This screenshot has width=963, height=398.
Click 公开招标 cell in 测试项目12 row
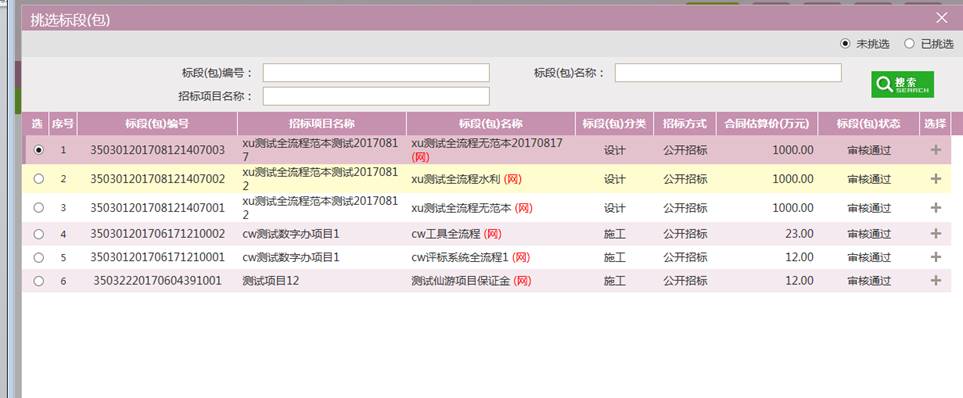[x=685, y=281]
